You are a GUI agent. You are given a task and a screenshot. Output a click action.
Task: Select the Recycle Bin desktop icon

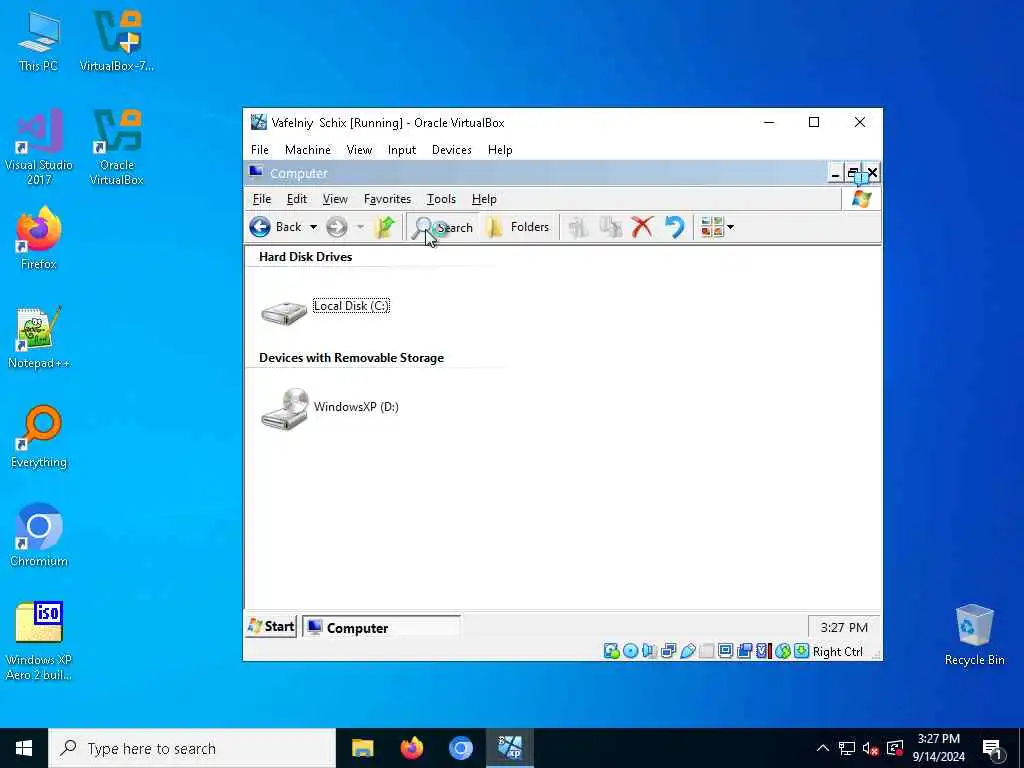pyautogui.click(x=974, y=635)
